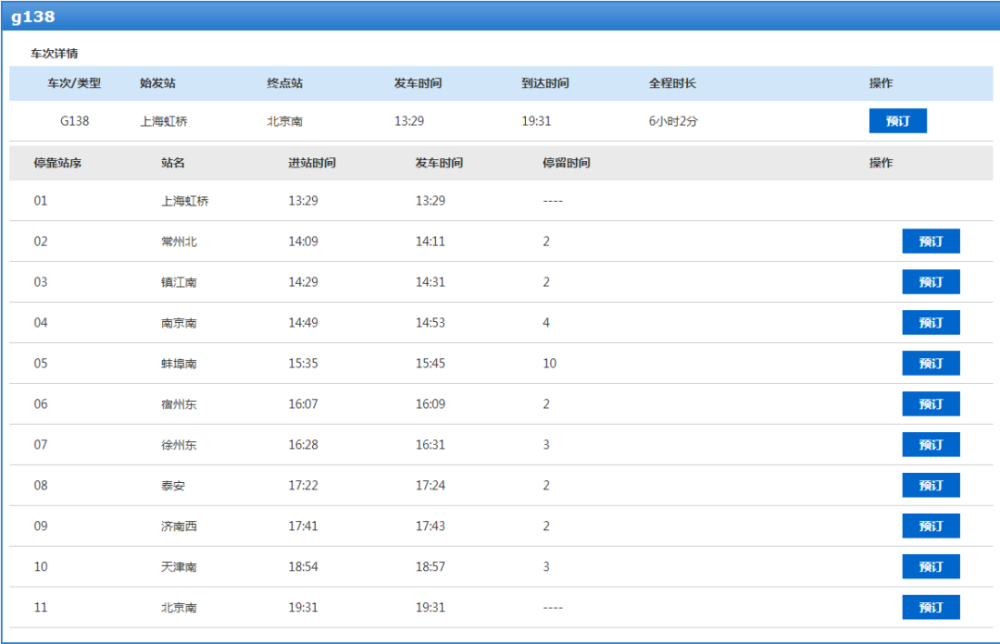Click arrival time 19:31 in summary row
Viewport: 1000px width, 644px height.
(x=536, y=121)
